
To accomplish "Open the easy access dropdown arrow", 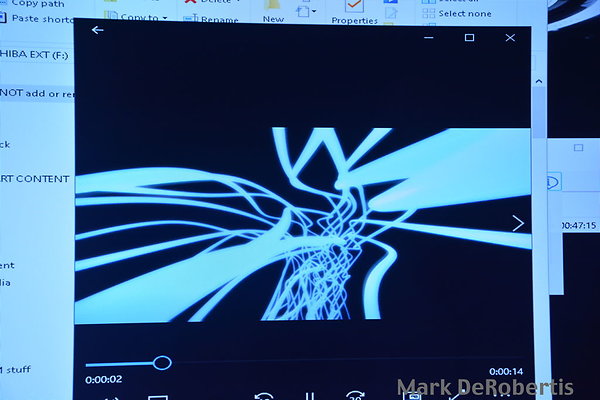I will [x=314, y=12].
